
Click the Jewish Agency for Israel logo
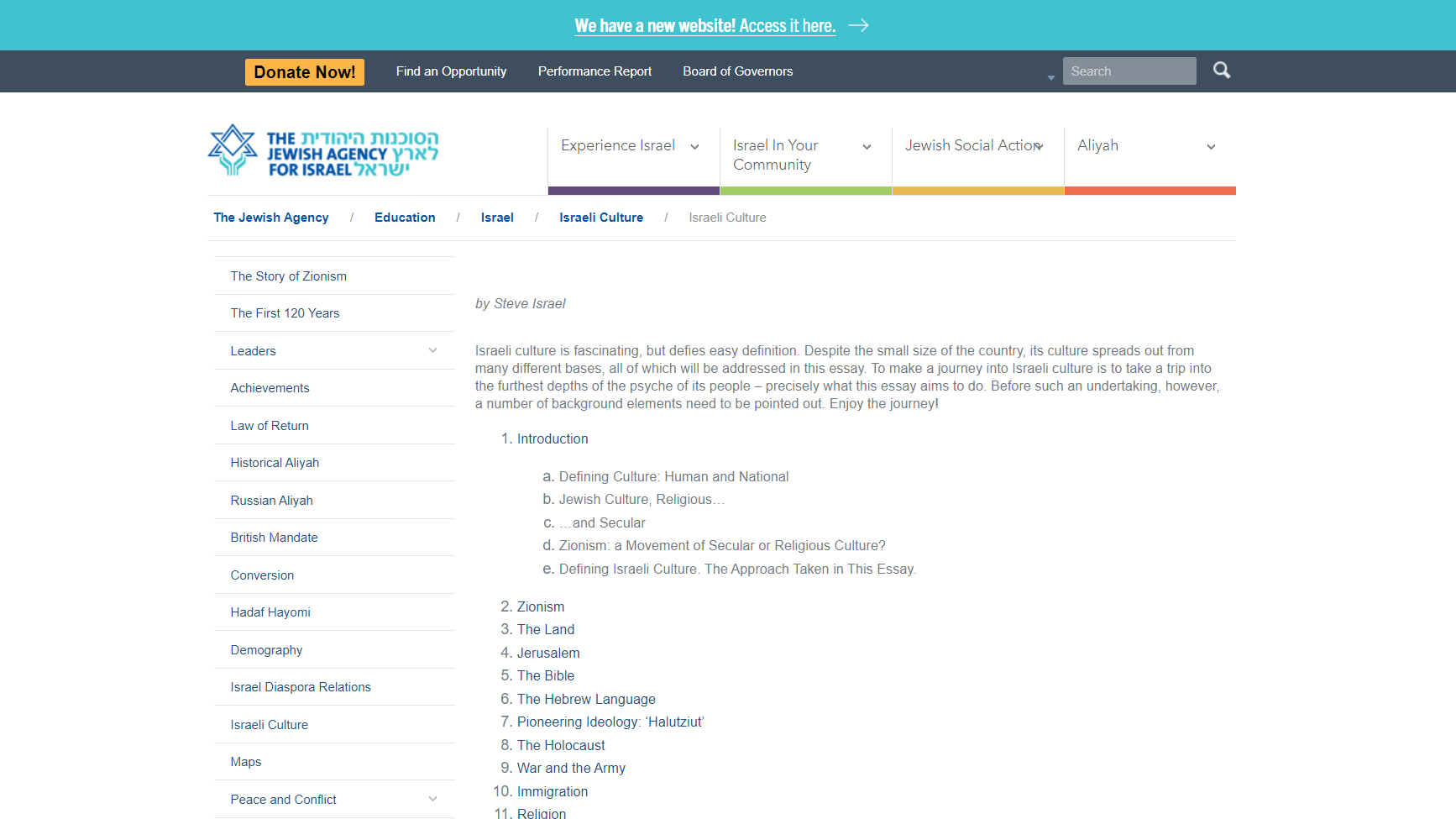(x=323, y=152)
